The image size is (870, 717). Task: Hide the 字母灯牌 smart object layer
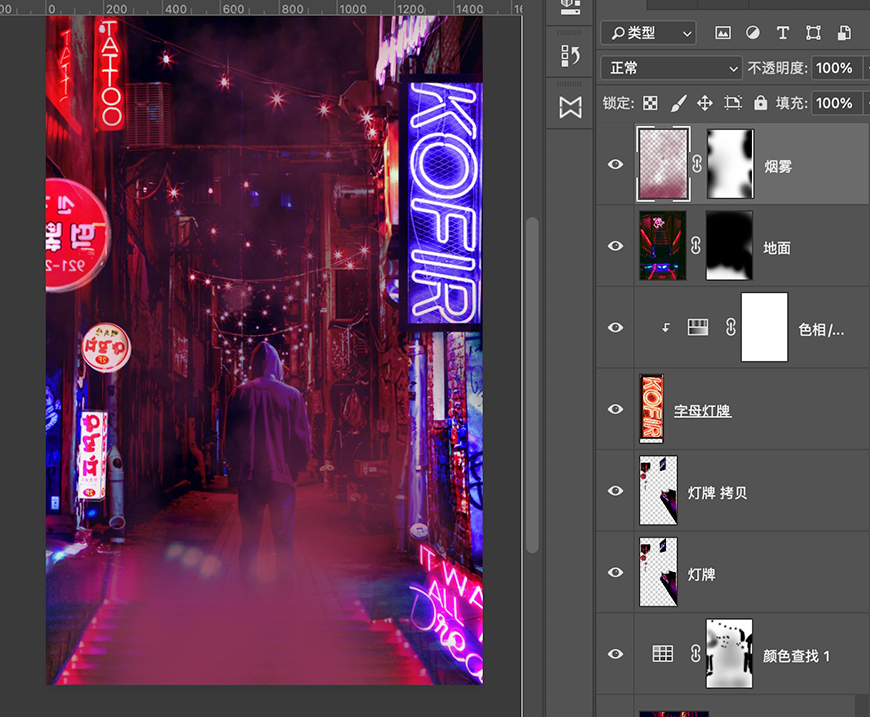pyautogui.click(x=616, y=409)
